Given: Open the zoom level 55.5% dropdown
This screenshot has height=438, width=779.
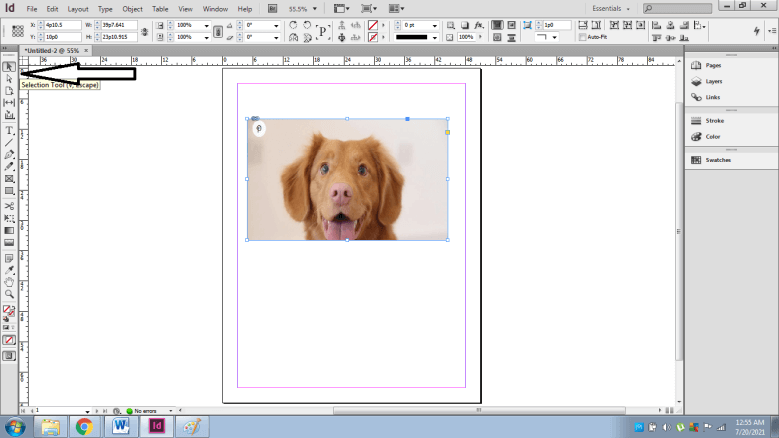Looking at the screenshot, I should (x=314, y=9).
